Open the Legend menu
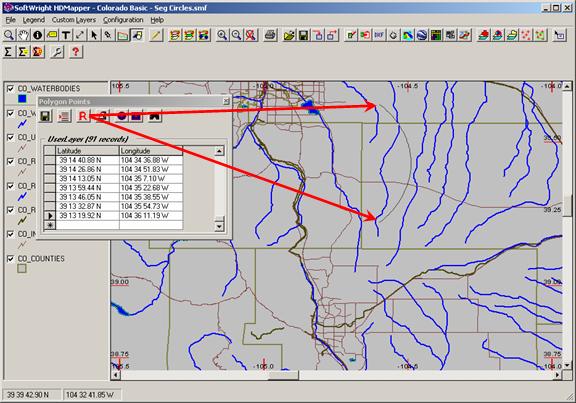Viewport: 576px width, 403px height. pos(34,20)
